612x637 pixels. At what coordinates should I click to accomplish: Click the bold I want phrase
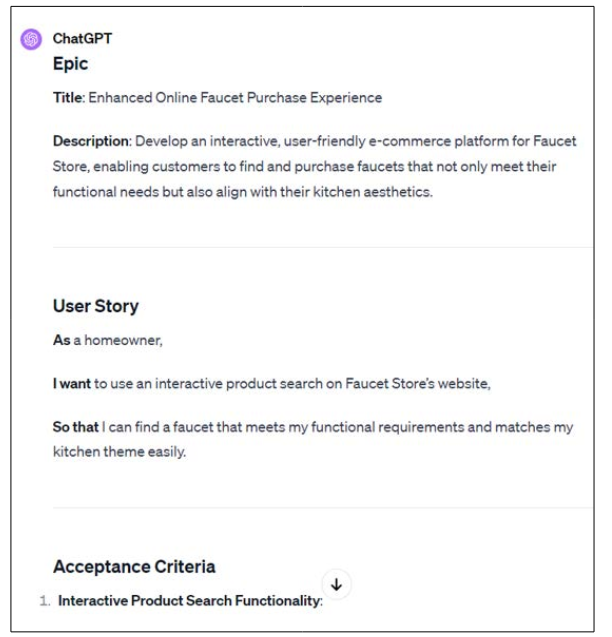(x=72, y=384)
